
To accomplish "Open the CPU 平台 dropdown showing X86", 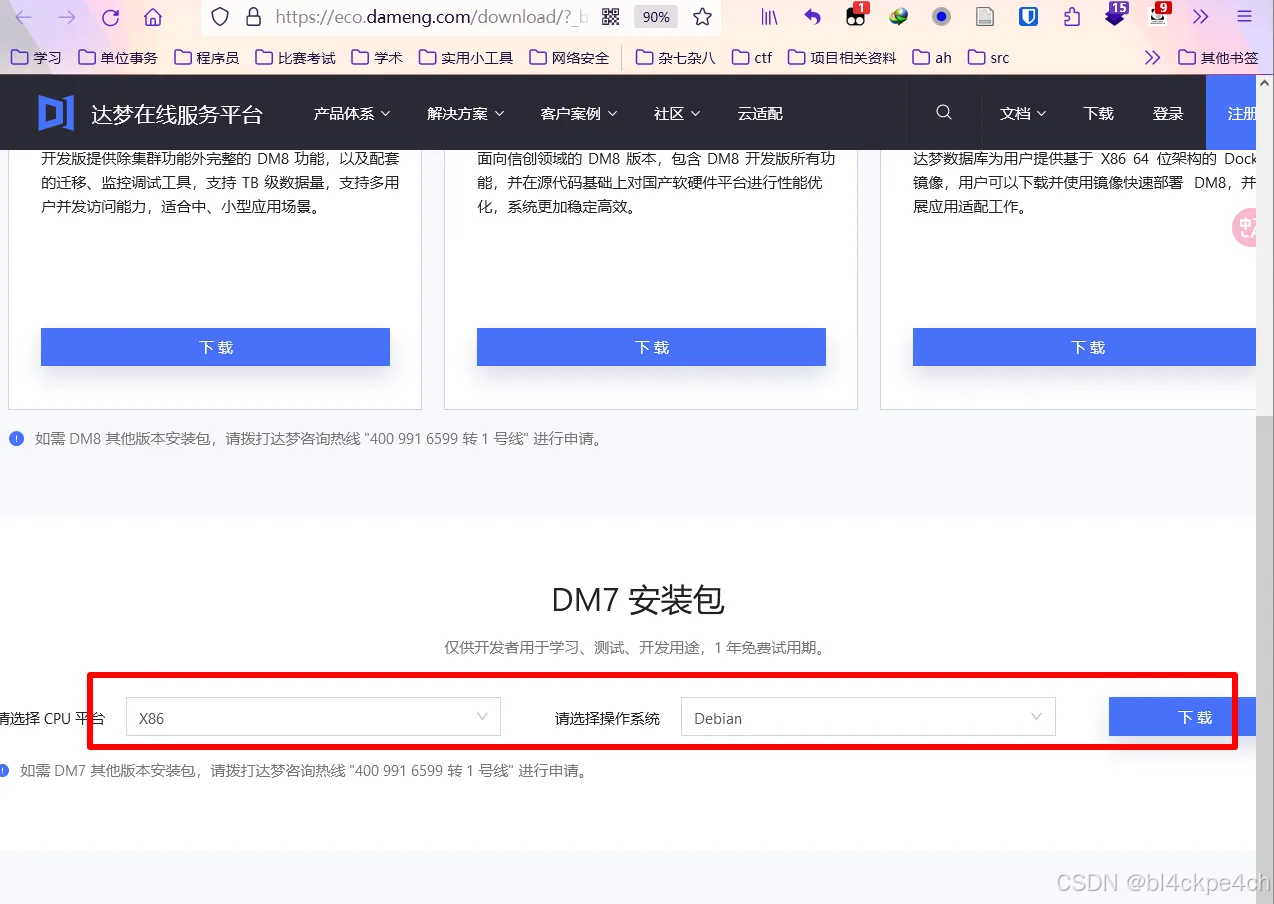I will coord(313,717).
